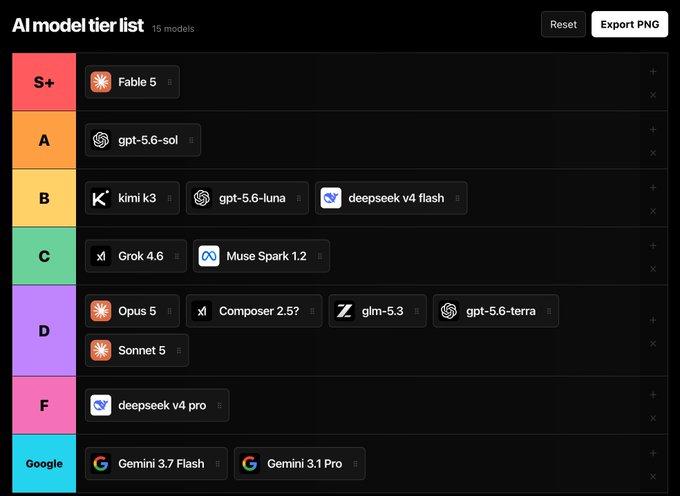Select the Gemini 3.1 Pro chip
The image size is (680, 496).
(300, 463)
